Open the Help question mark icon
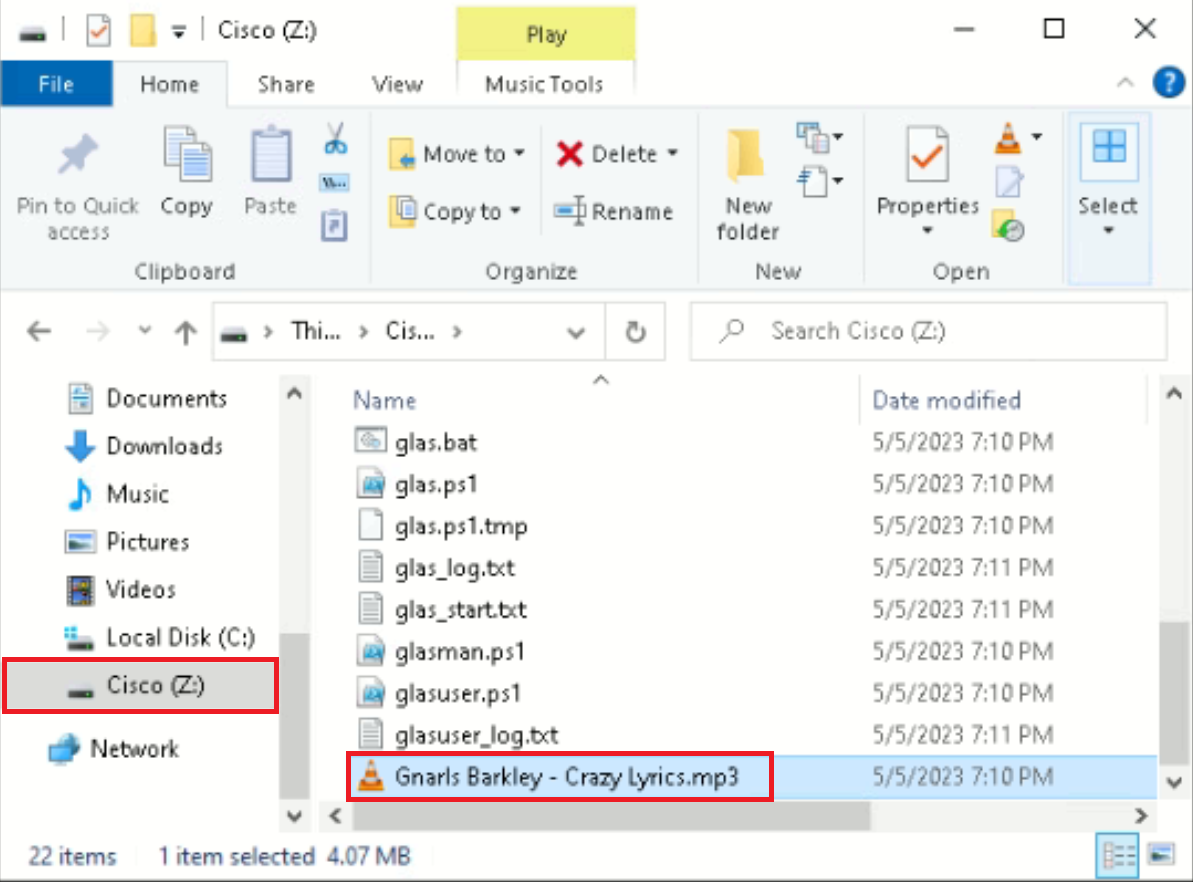Screen dimensions: 1193x882 [x=1168, y=83]
